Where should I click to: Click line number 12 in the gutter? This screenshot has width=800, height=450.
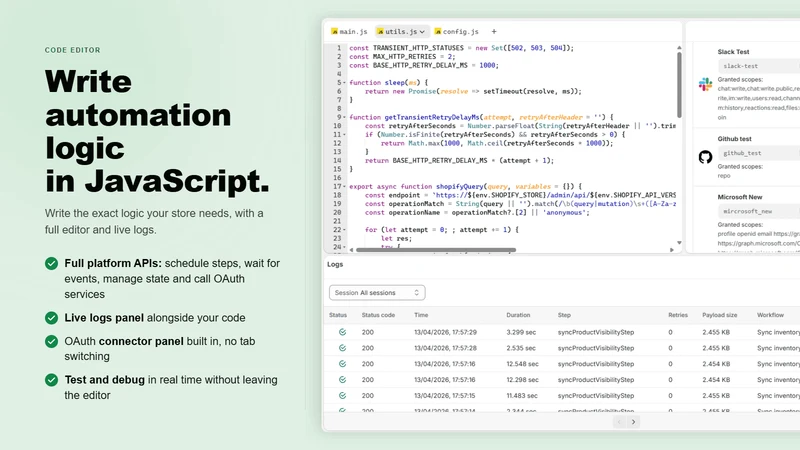point(337,143)
